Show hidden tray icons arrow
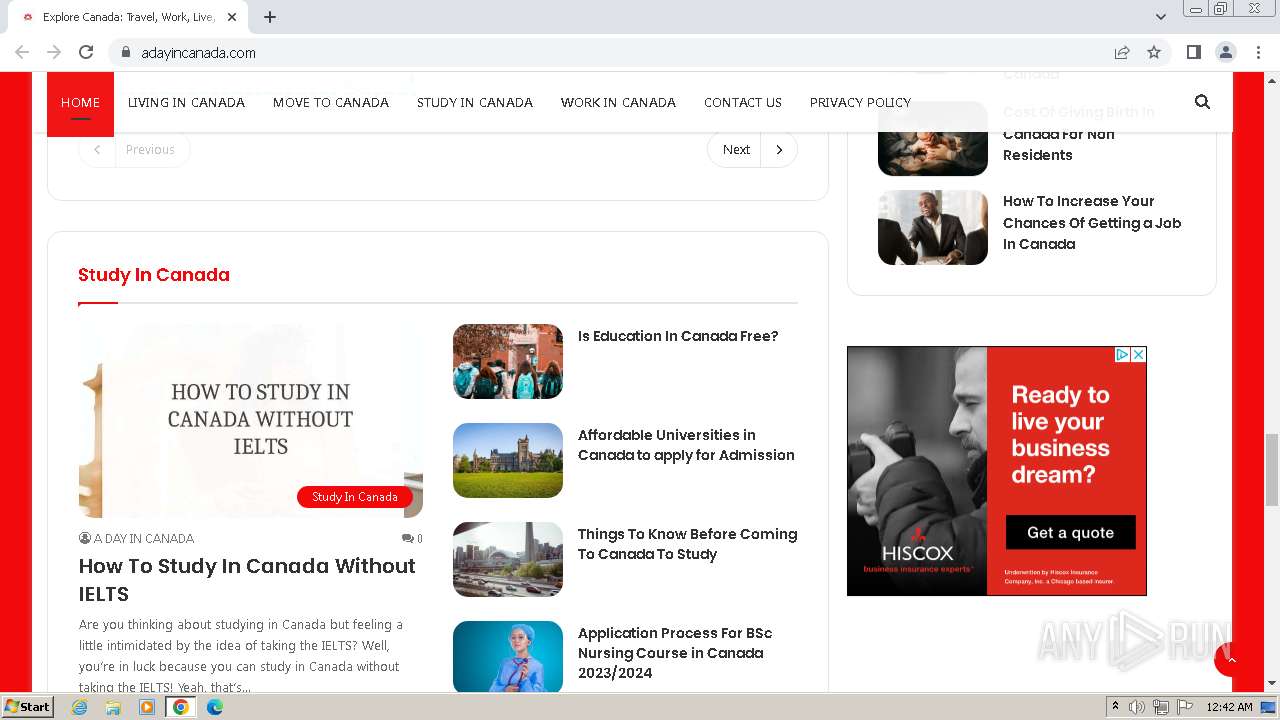 (1115, 707)
